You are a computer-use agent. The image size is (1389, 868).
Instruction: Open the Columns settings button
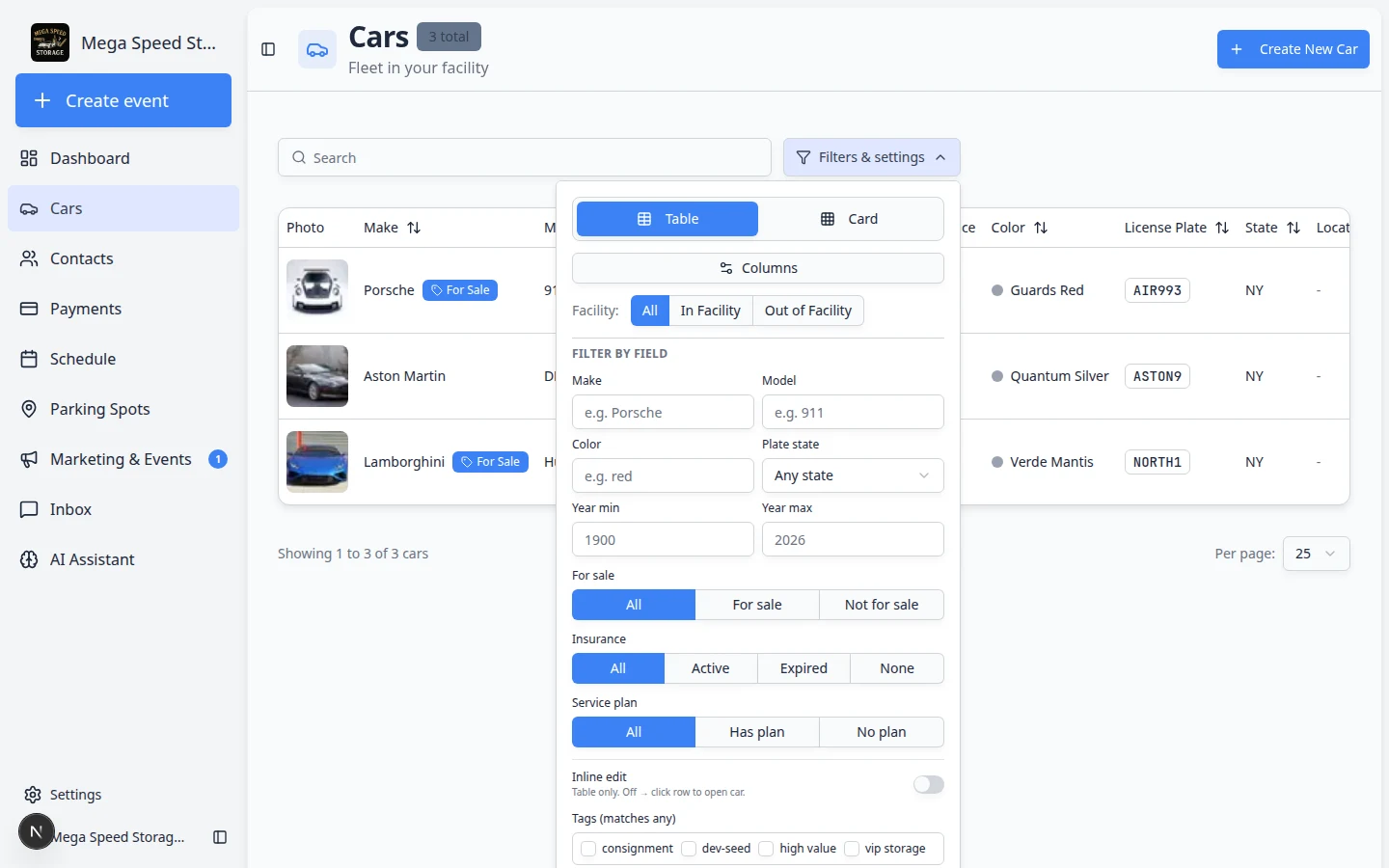[758, 268]
